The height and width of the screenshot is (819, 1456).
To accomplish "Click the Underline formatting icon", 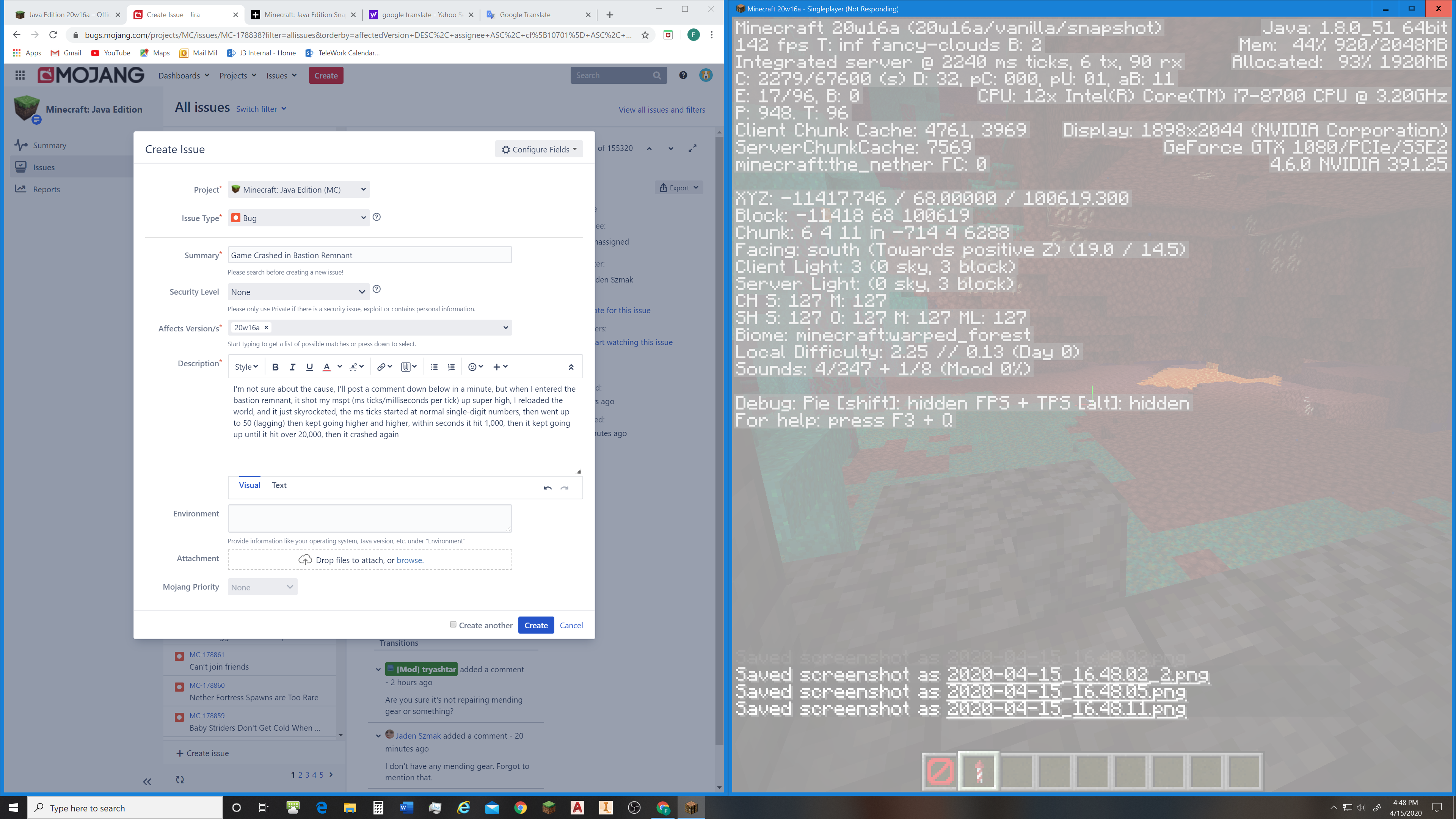I will [309, 367].
